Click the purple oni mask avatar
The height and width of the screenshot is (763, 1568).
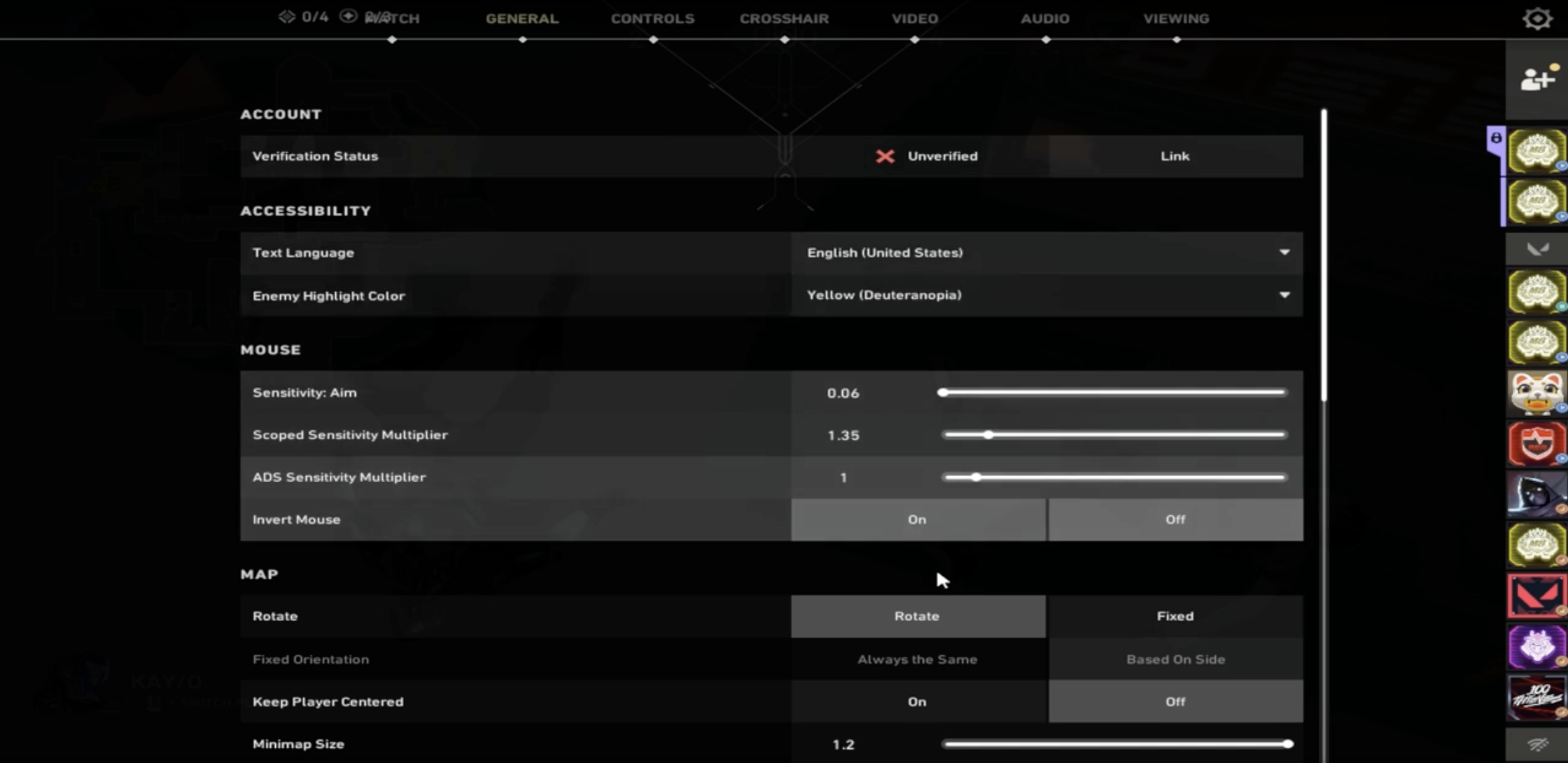[1536, 647]
